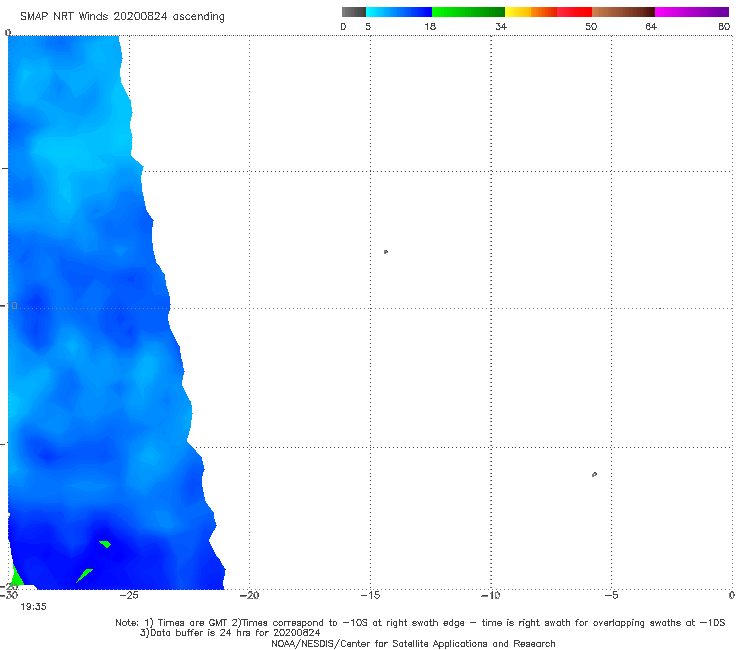Click the bottom longitude axis label "-10"

coord(491,595)
